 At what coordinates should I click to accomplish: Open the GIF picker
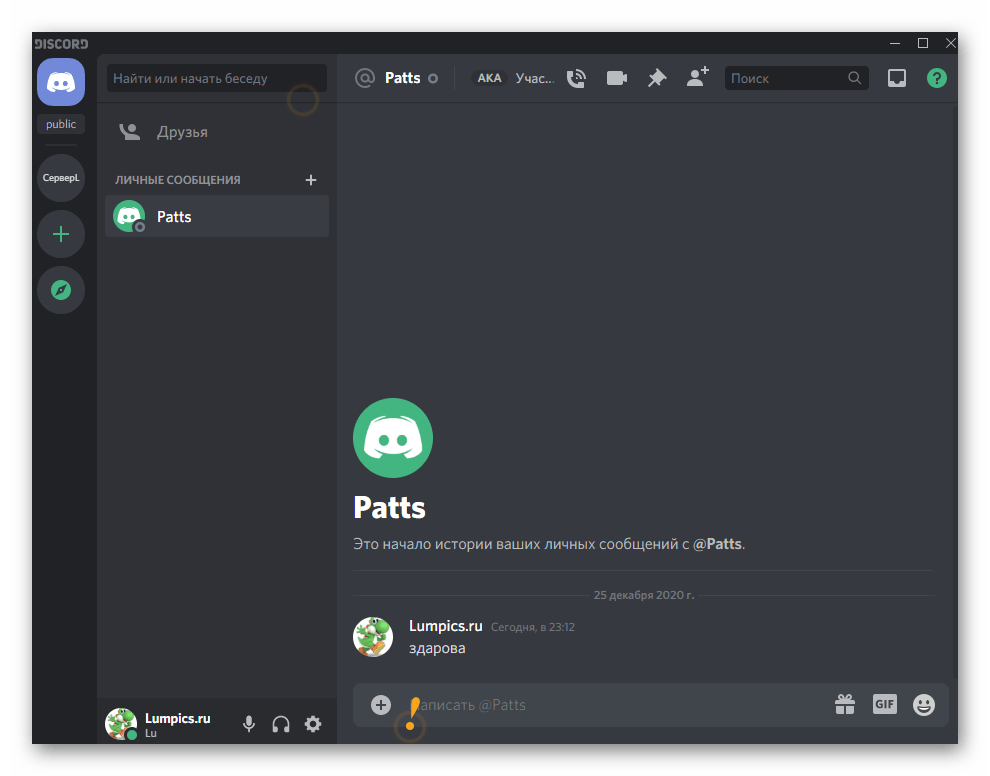pyautogui.click(x=884, y=705)
